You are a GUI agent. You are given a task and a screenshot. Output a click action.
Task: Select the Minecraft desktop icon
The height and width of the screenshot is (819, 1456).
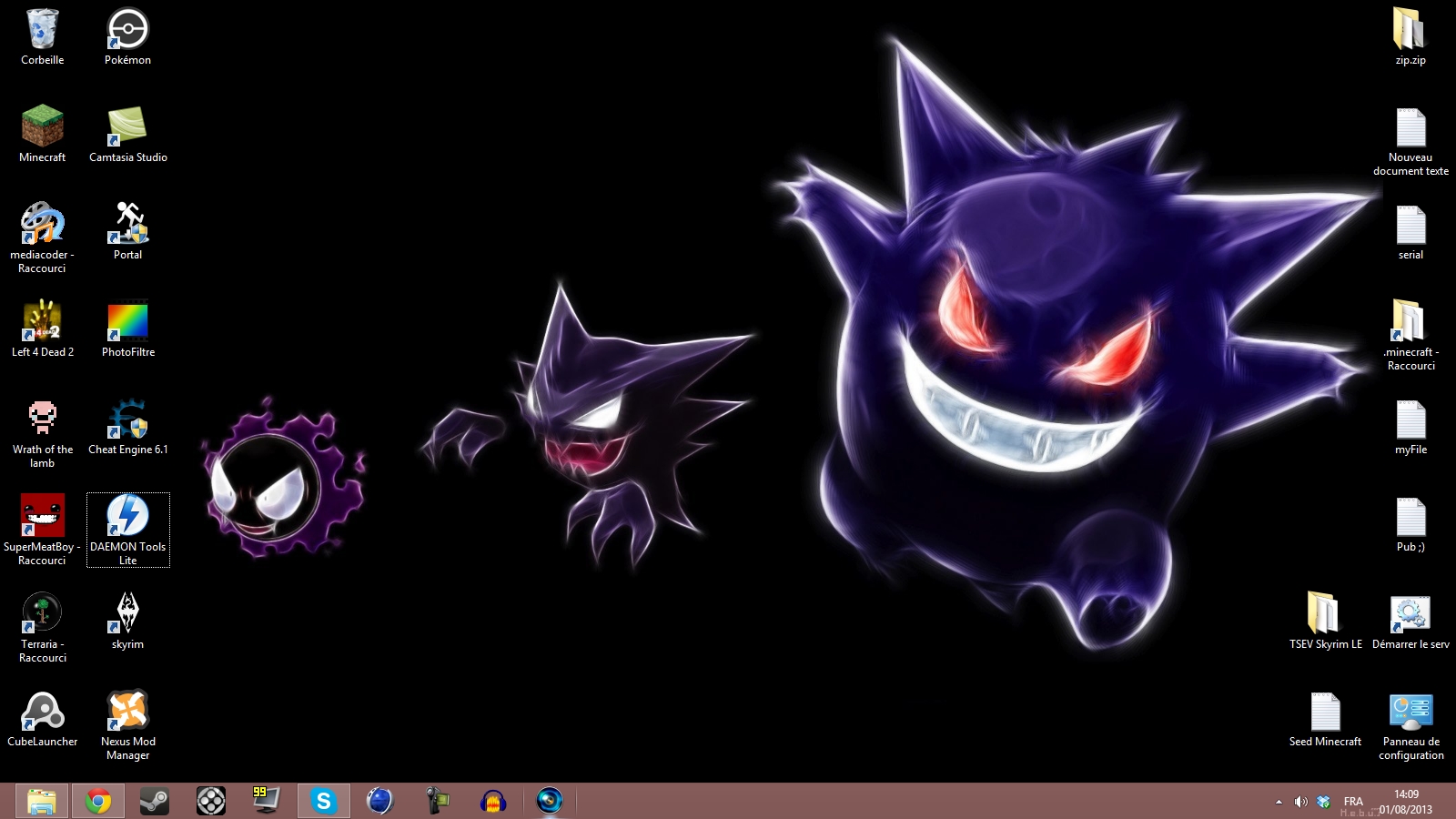pos(43,134)
